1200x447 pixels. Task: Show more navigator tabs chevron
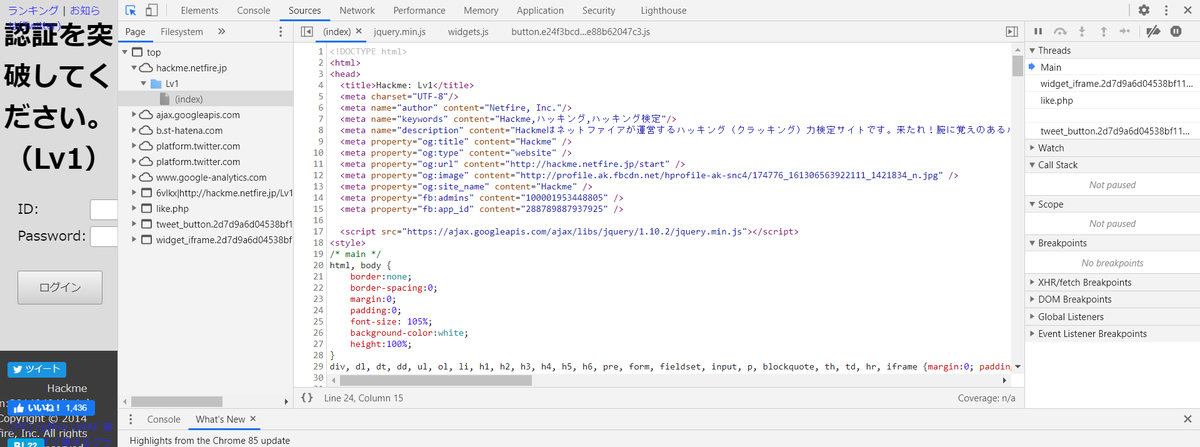[x=221, y=31]
